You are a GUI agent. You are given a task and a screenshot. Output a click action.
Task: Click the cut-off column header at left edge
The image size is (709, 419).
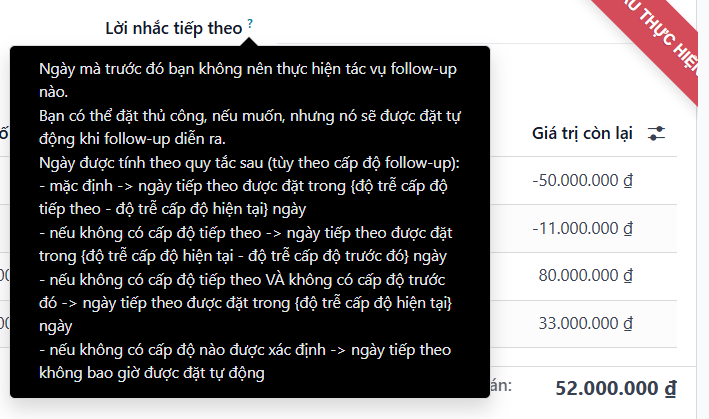point(4,134)
